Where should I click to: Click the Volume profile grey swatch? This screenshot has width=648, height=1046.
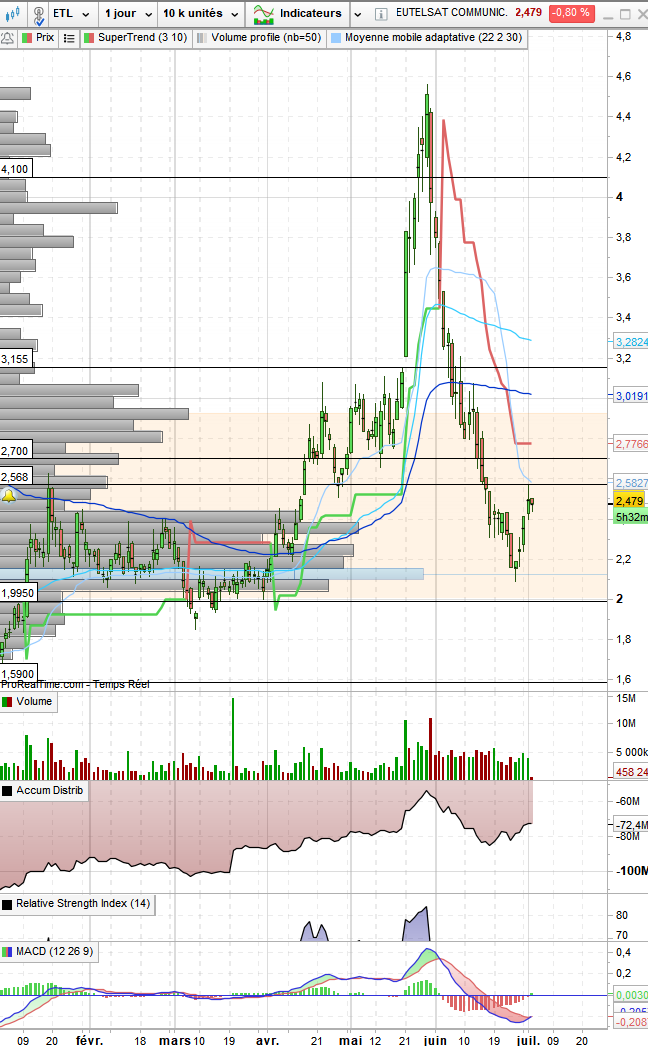[202, 38]
